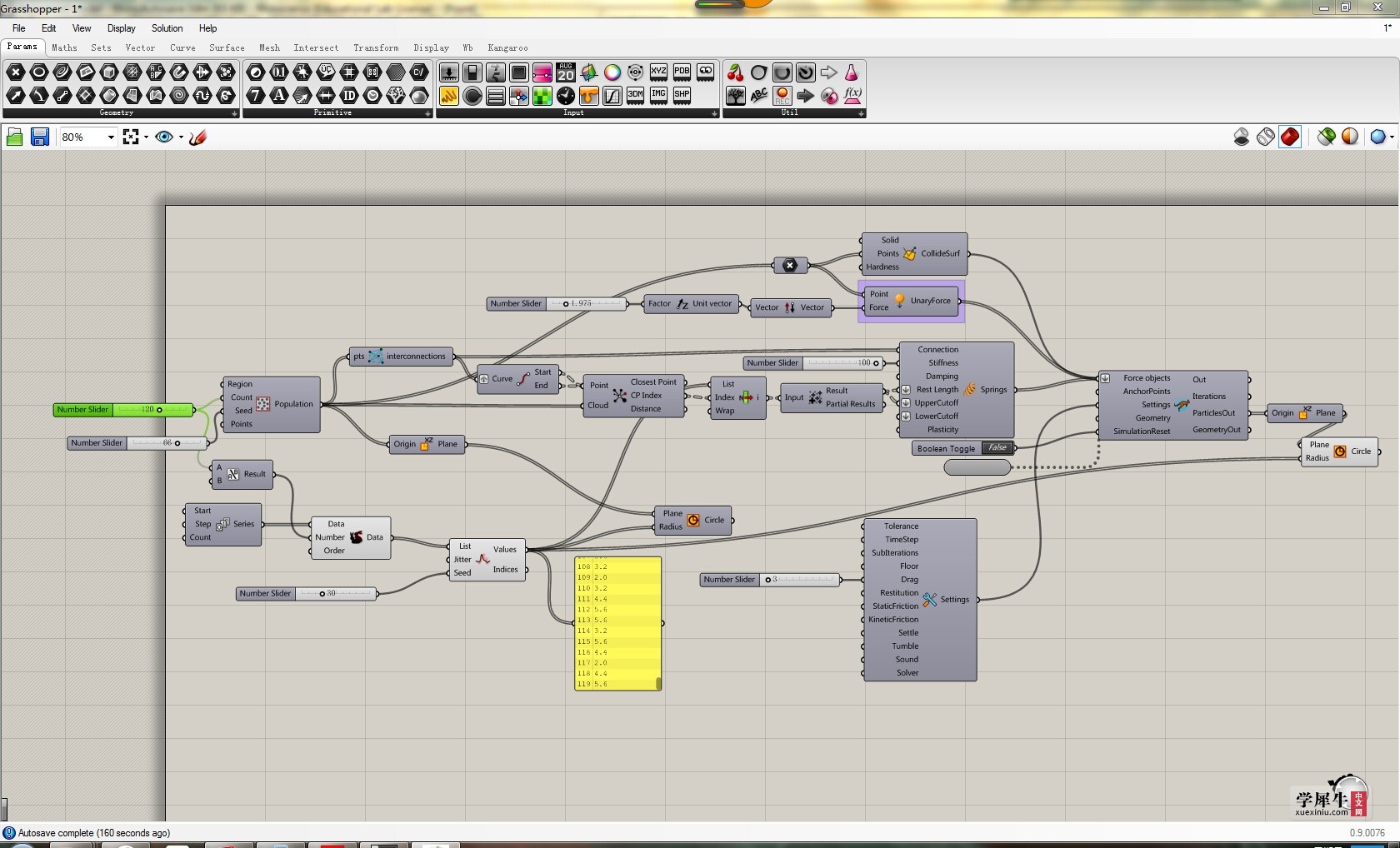1400x848 pixels.
Task: Toggle the Boolean Toggle False value
Action: click(997, 448)
